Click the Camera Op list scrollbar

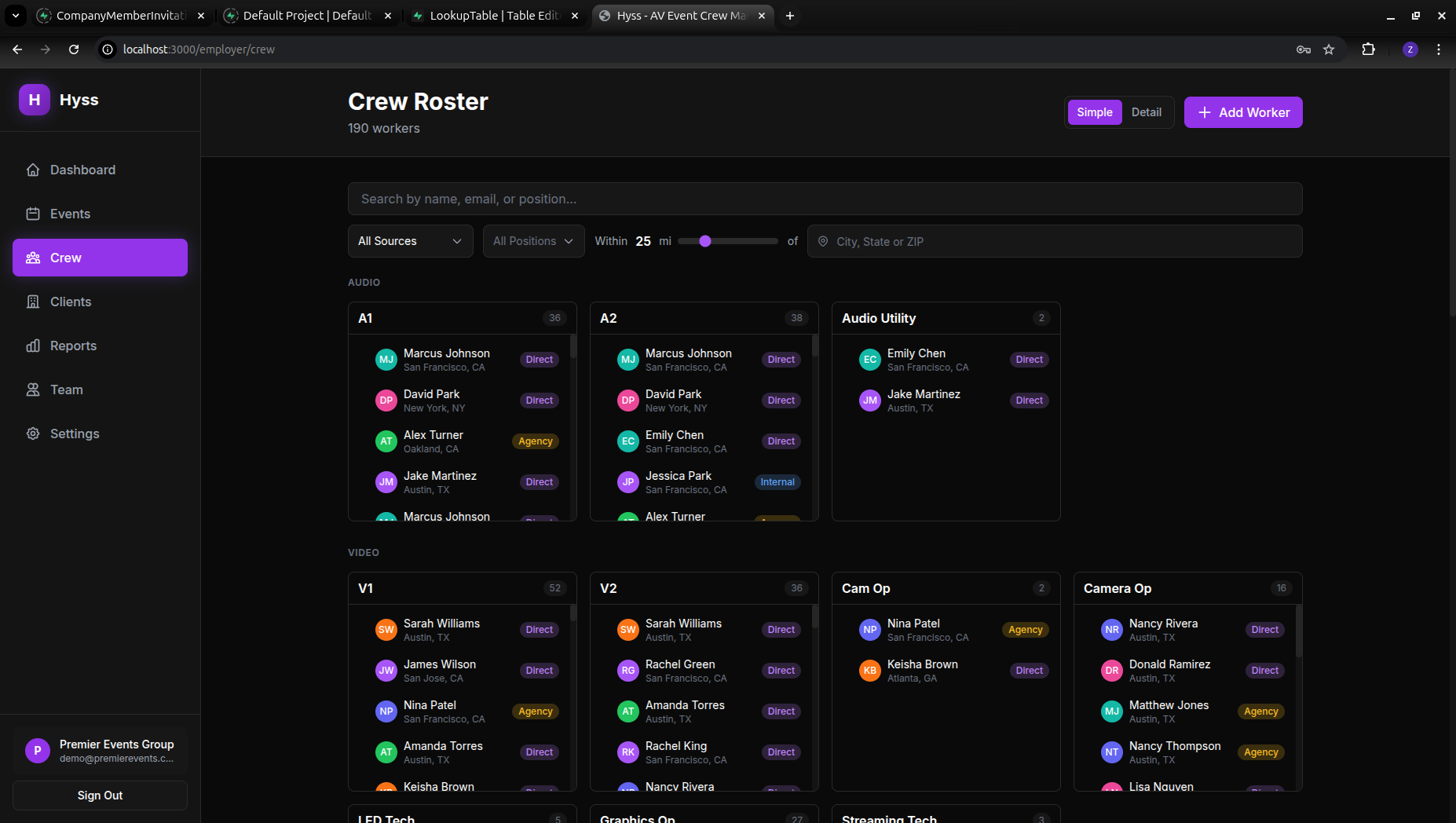pos(1299,631)
